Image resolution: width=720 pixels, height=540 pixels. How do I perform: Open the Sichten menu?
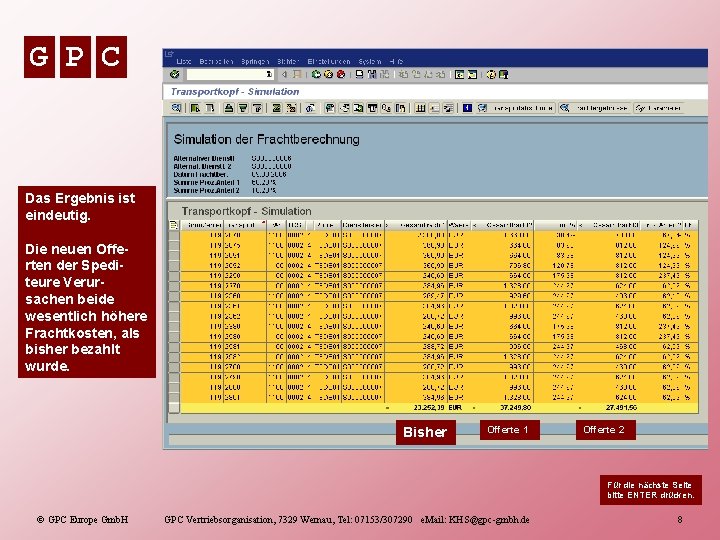288,61
